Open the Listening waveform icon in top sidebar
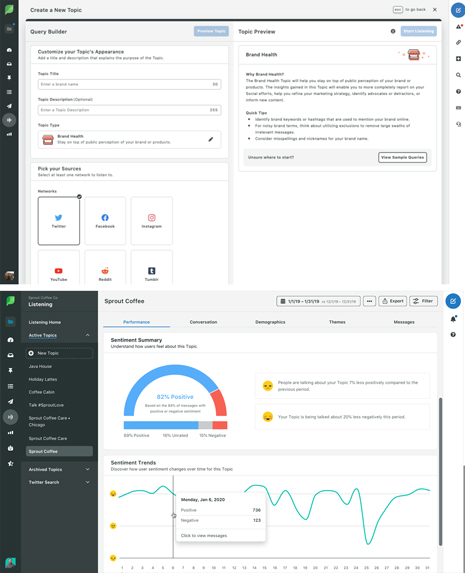Image resolution: width=465 pixels, height=573 pixels. (9, 120)
